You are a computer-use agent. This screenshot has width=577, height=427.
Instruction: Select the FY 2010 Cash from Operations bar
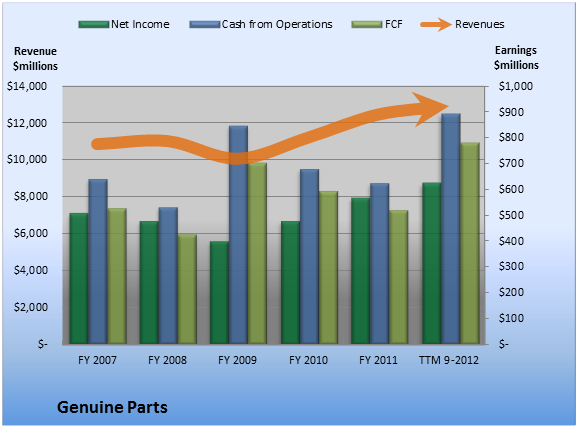pos(309,257)
